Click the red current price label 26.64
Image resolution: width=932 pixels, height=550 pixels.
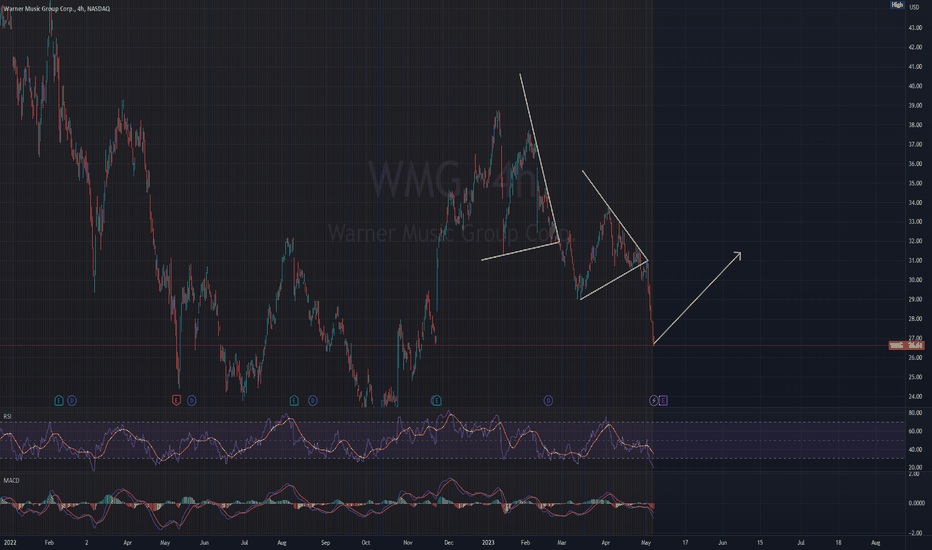(x=906, y=345)
